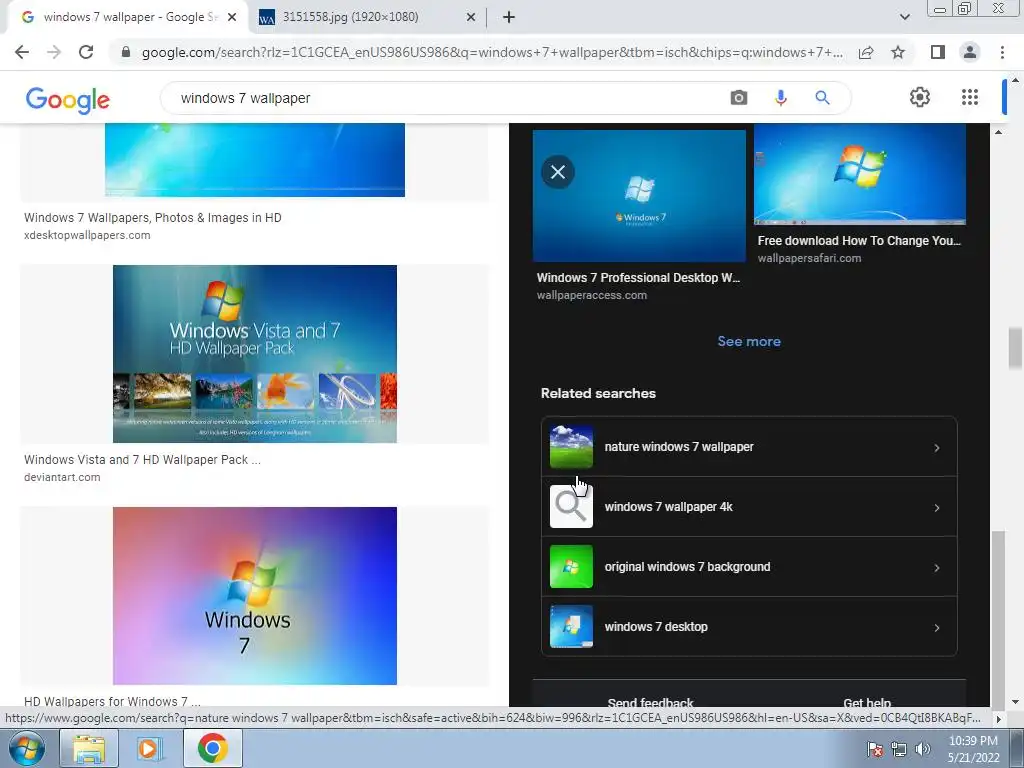Open windows 7 desktop related search
Viewport: 1024px width, 768px height.
coord(749,627)
